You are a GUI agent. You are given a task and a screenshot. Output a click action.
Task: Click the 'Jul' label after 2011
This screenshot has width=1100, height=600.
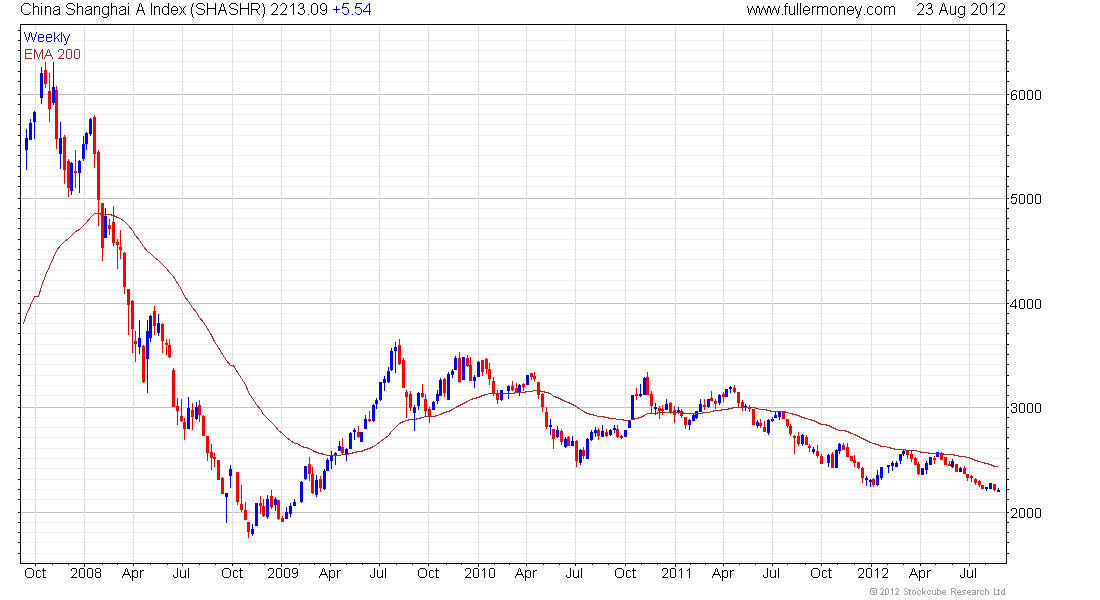(771, 573)
